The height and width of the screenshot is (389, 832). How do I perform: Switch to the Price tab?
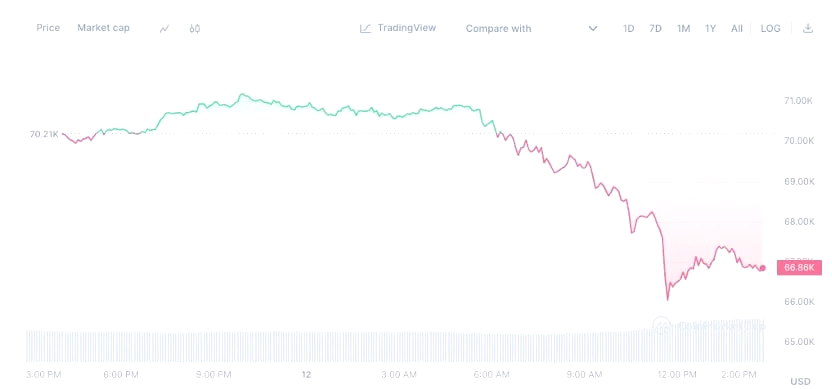48,28
